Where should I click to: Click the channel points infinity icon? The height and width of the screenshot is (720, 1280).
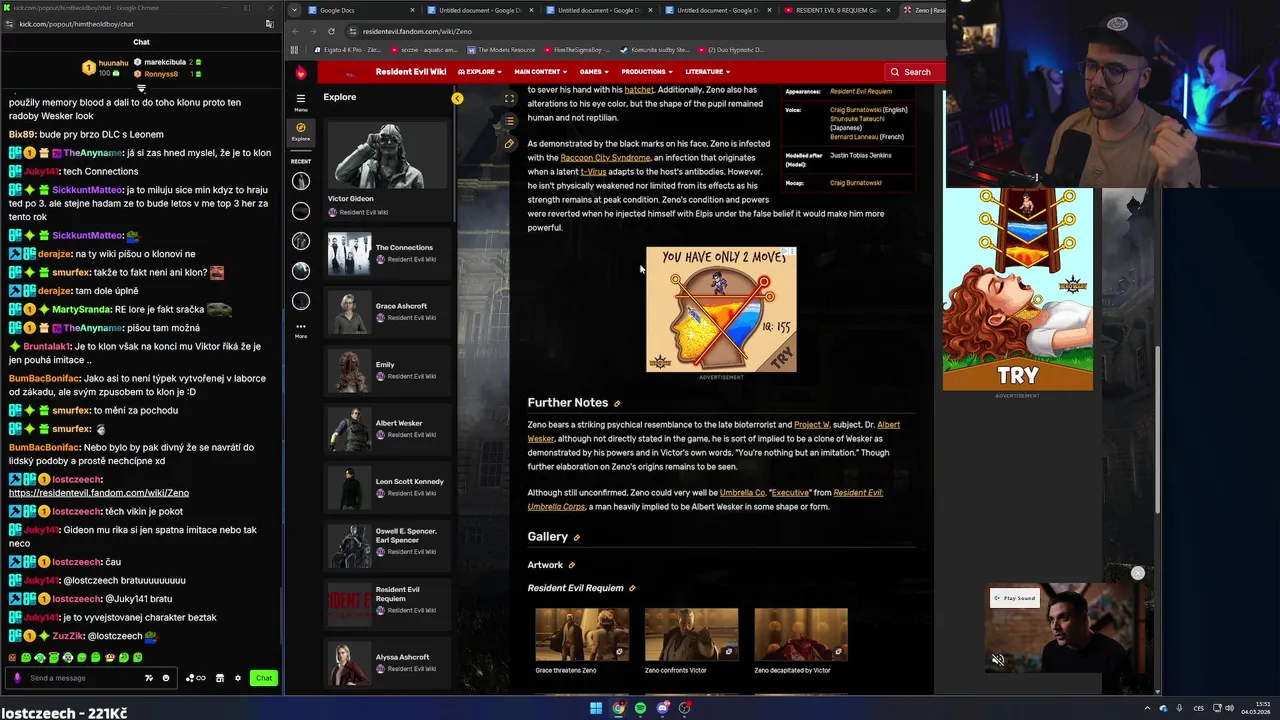[x=196, y=678]
